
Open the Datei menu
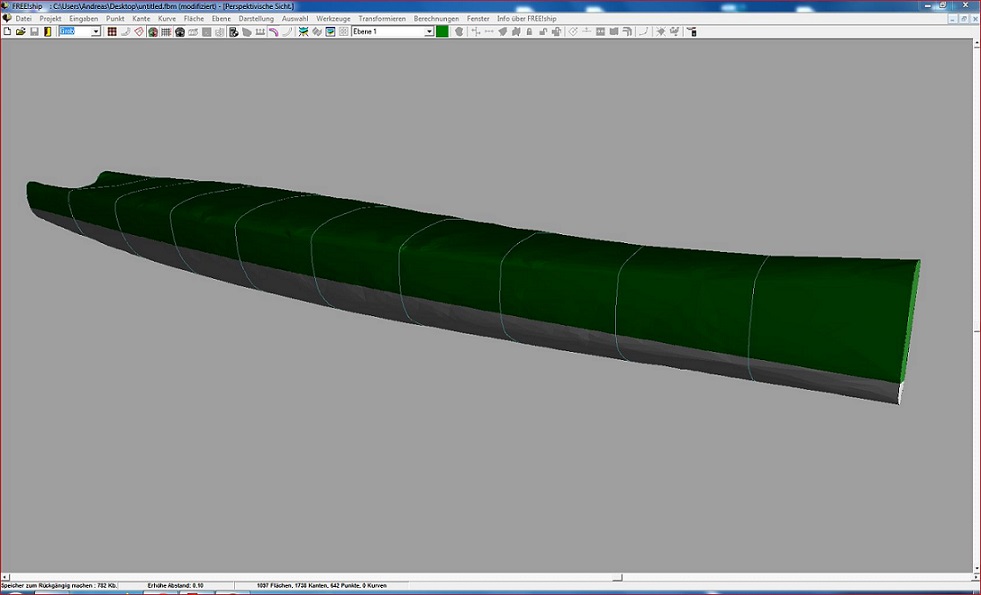click(x=23, y=19)
